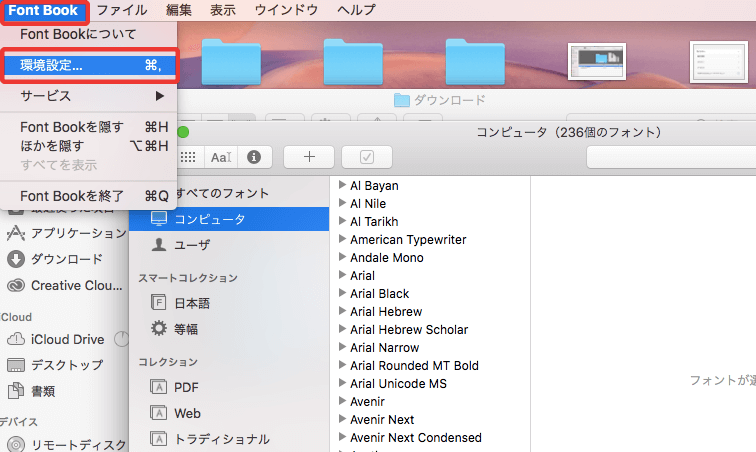Click Font Bookを終了 to quit
Image resolution: width=756 pixels, height=452 pixels.
[90, 196]
